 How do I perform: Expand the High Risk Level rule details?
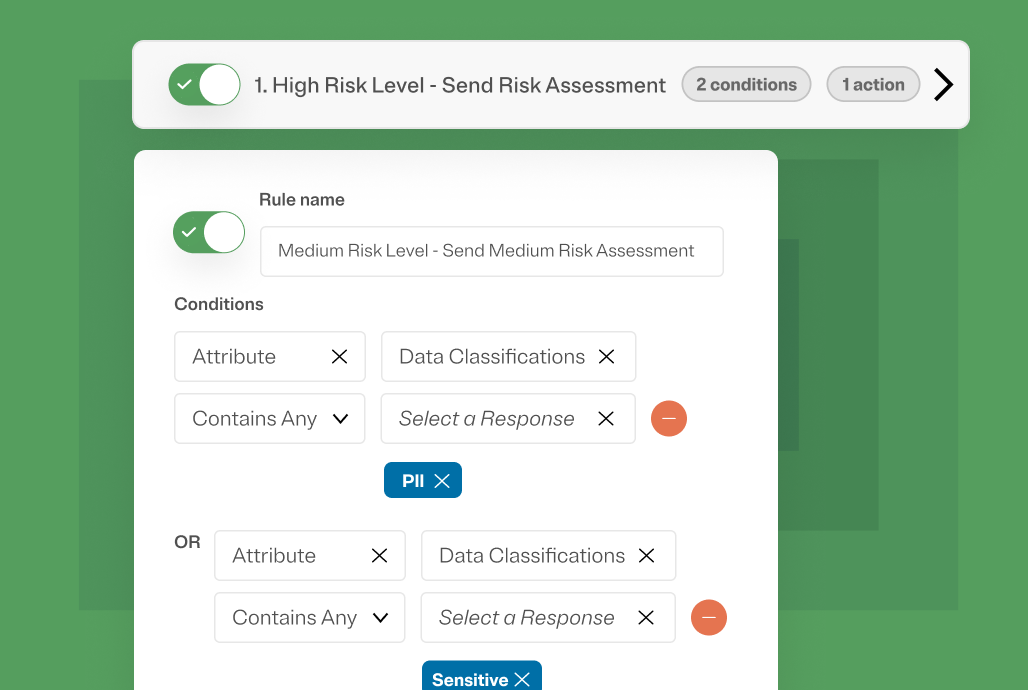click(943, 84)
